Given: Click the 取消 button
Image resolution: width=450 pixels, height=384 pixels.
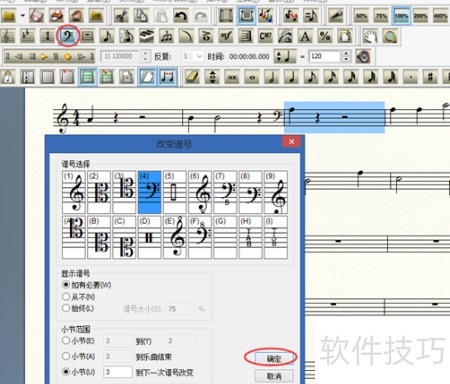Looking at the screenshot, I should click(274, 376).
